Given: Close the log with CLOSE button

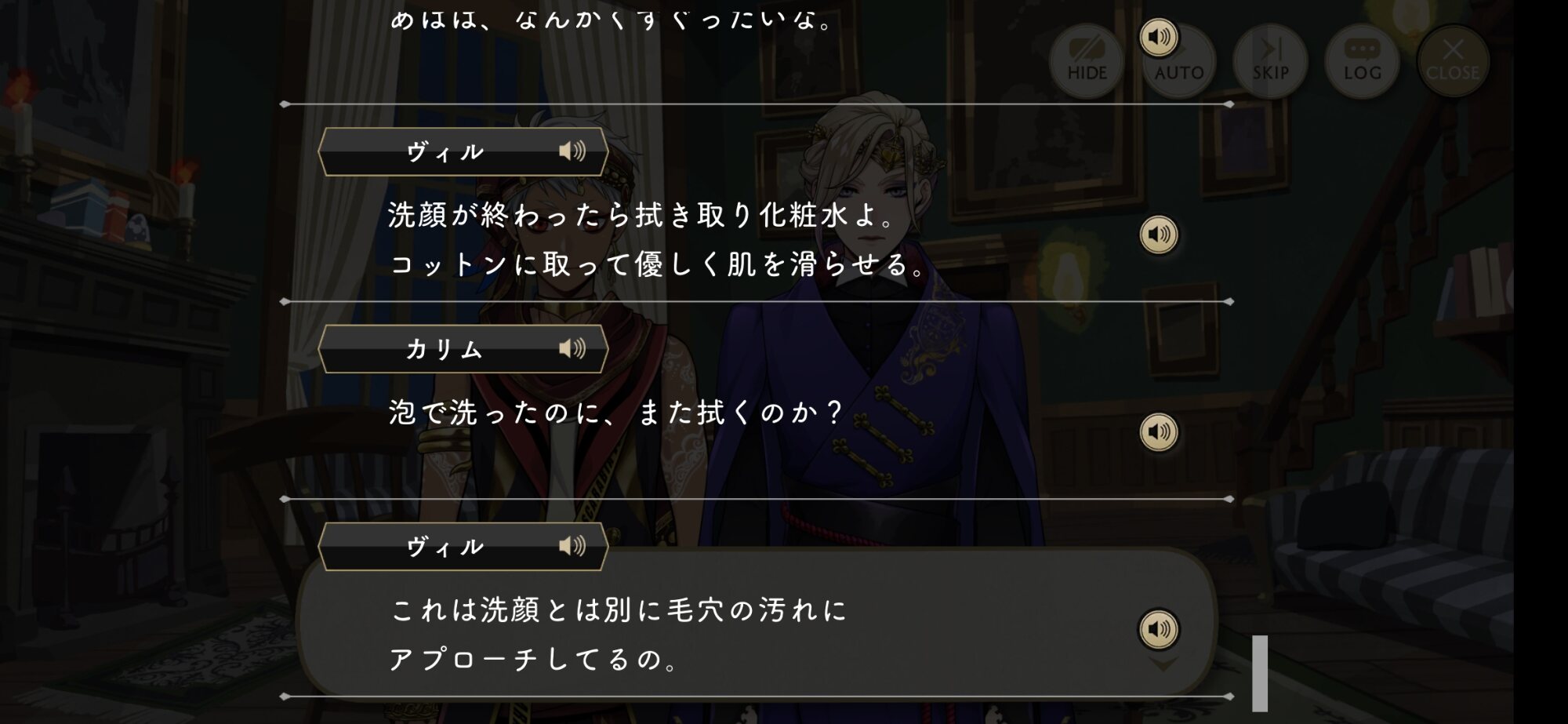Looking at the screenshot, I should pos(1453,61).
